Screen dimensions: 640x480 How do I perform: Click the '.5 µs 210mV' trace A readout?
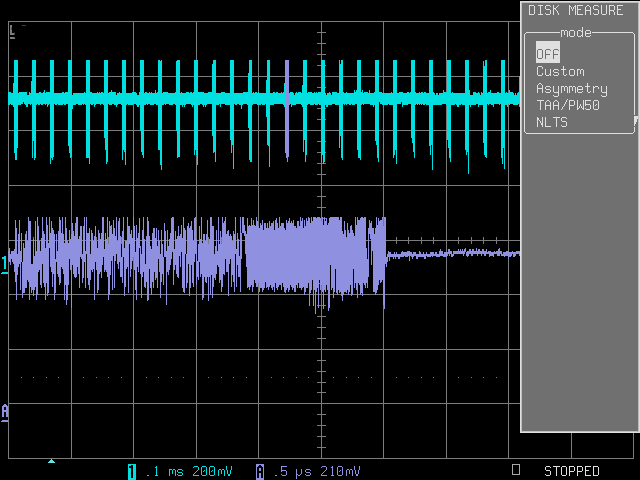(x=317, y=471)
